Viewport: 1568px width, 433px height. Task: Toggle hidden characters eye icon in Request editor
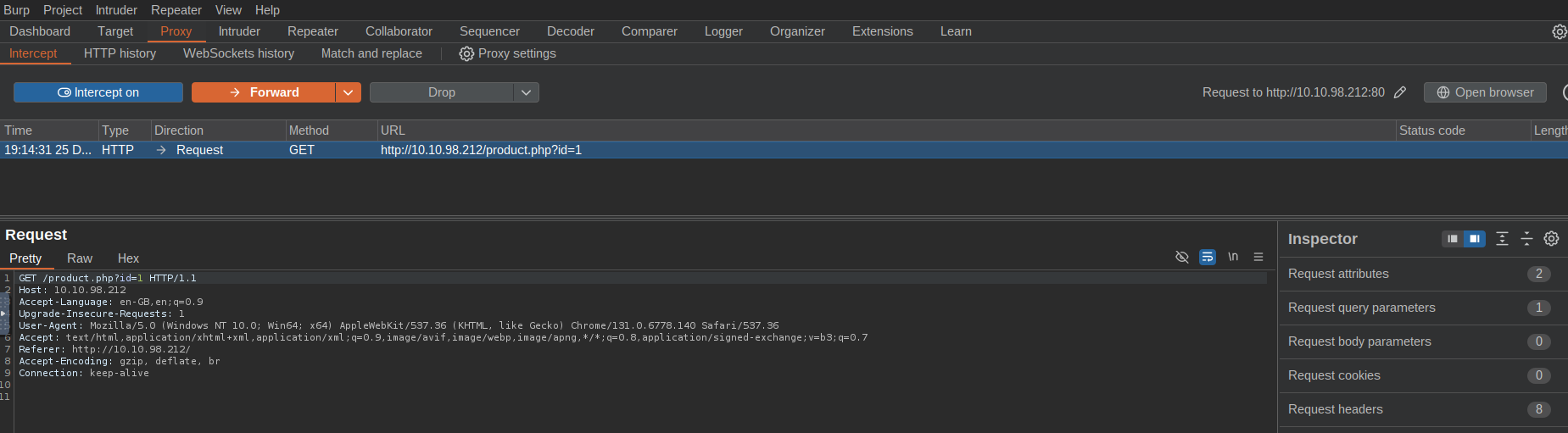pyautogui.click(x=1181, y=257)
